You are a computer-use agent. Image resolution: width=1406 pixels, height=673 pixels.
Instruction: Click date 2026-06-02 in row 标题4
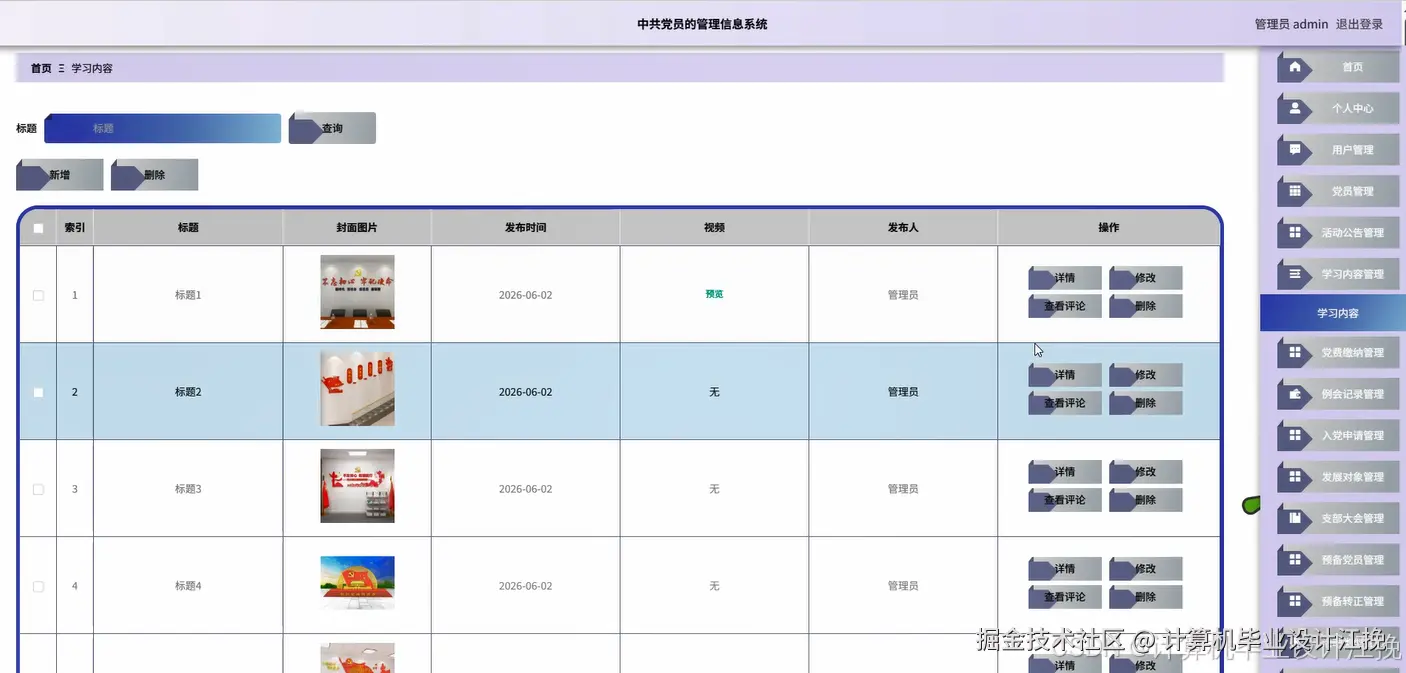(x=525, y=586)
